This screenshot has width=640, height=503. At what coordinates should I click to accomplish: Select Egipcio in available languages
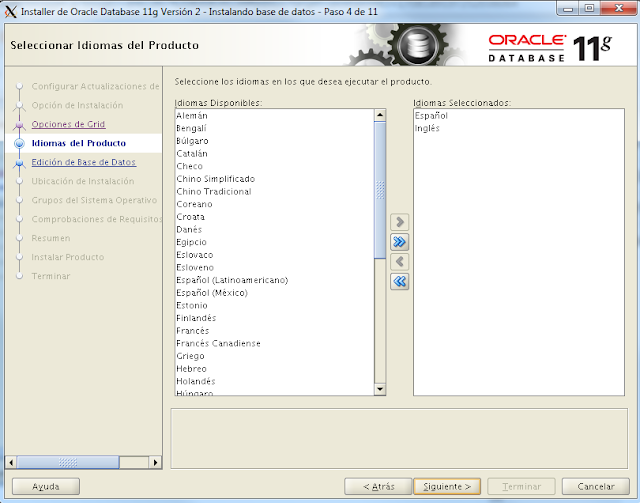(x=274, y=242)
